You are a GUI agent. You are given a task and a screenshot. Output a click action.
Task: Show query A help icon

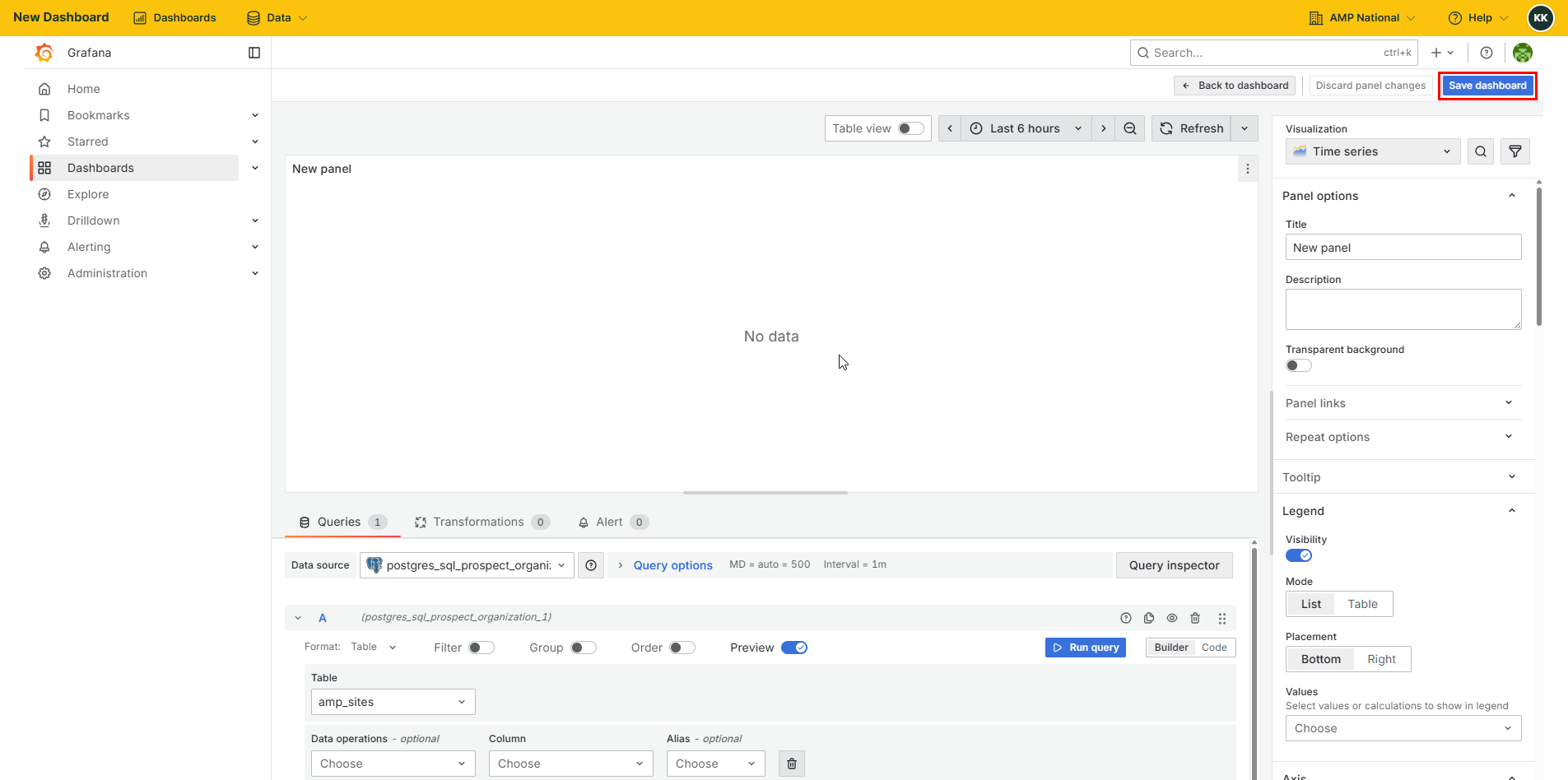1126,618
